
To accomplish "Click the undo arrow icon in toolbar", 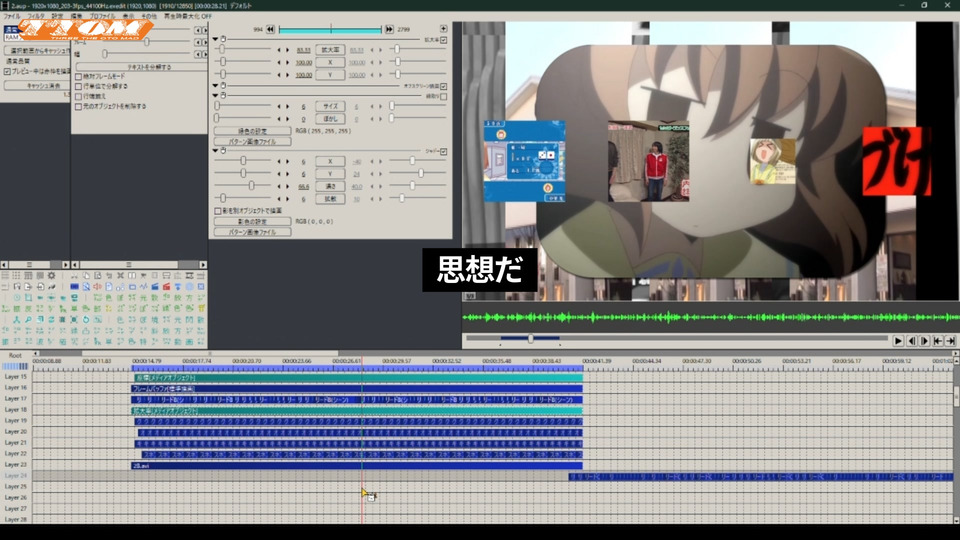I will [x=109, y=276].
